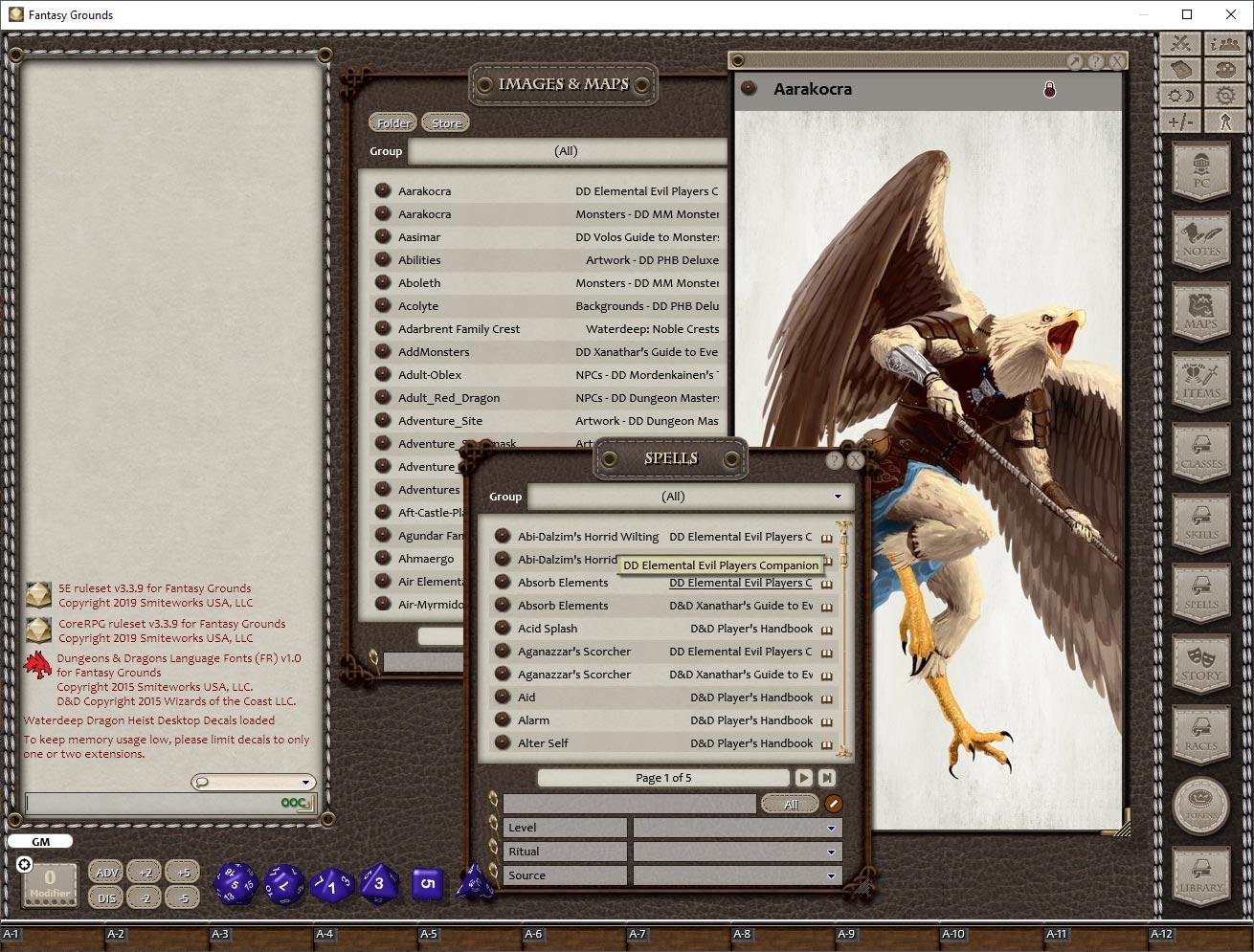This screenshot has height=952, width=1254.
Task: Open the Library sidebar icon
Action: pyautogui.click(x=1200, y=878)
